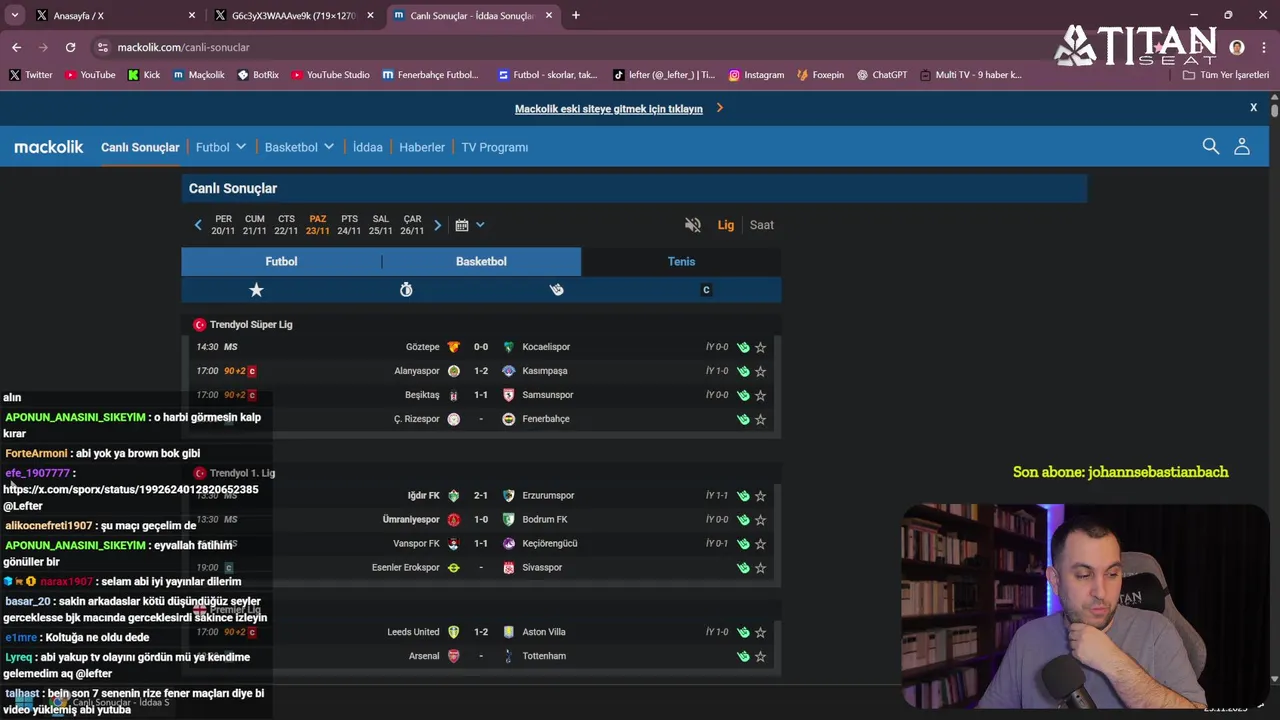Open İddaa odds for Esenler Erokspor match
Viewport: 1280px width, 720px height.
point(743,568)
